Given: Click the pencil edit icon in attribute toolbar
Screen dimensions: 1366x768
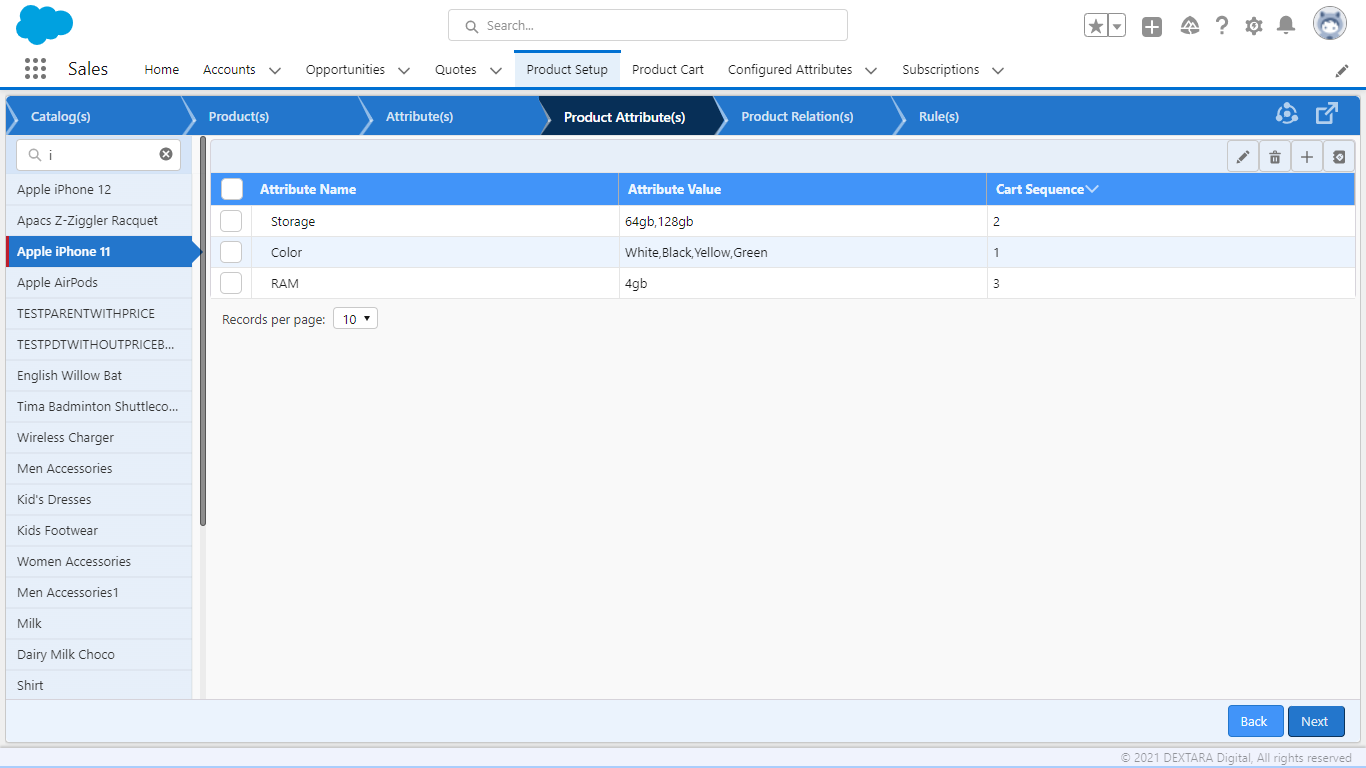Looking at the screenshot, I should 1243,157.
